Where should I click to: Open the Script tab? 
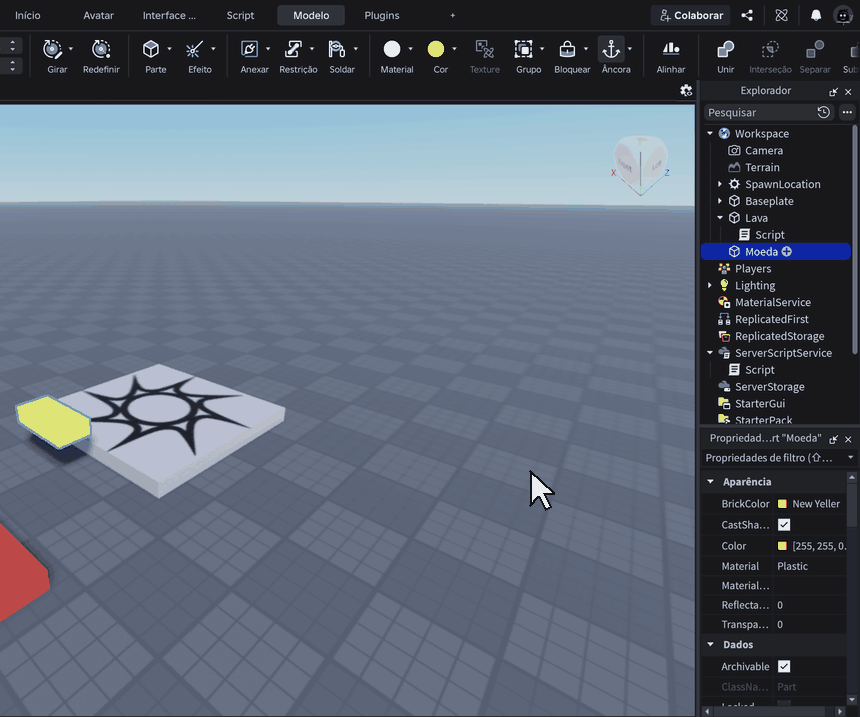coord(240,15)
